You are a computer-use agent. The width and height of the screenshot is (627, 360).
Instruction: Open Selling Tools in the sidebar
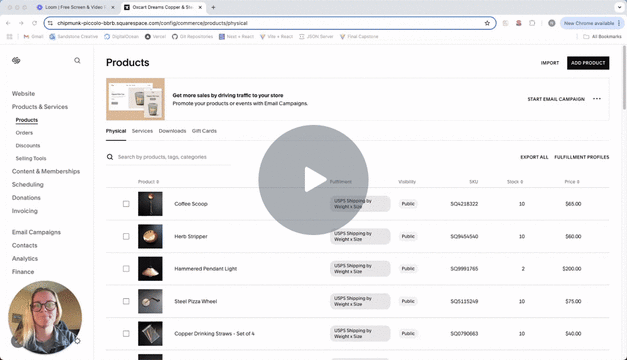31,158
